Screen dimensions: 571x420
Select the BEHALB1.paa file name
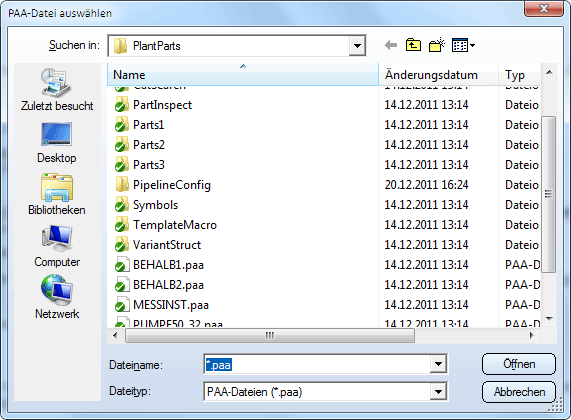[x=168, y=265]
